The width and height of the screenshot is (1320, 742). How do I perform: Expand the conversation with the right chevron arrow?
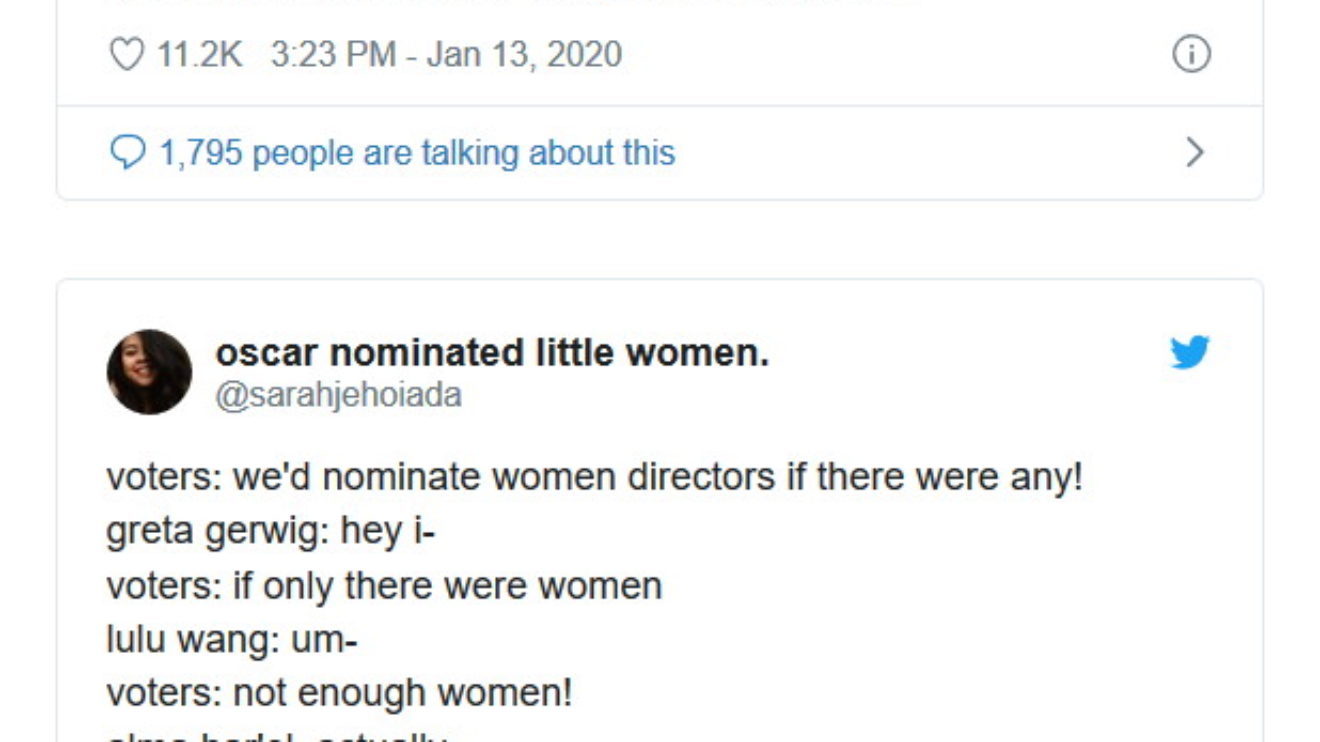pos(1194,153)
